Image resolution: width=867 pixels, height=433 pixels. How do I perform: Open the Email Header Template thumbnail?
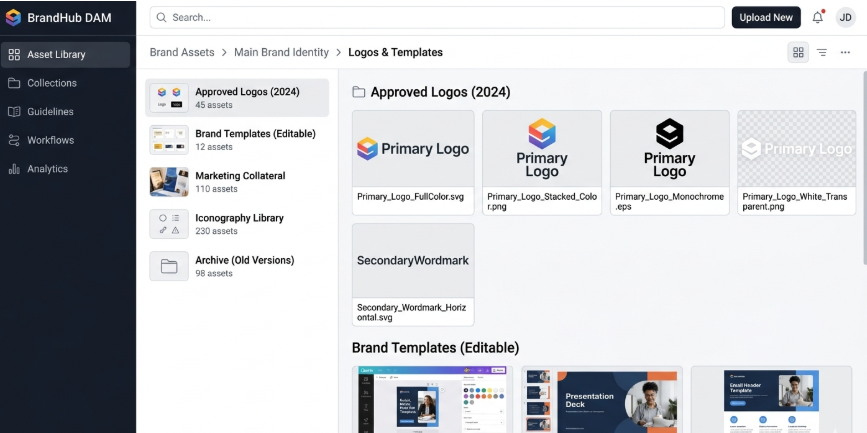771,399
